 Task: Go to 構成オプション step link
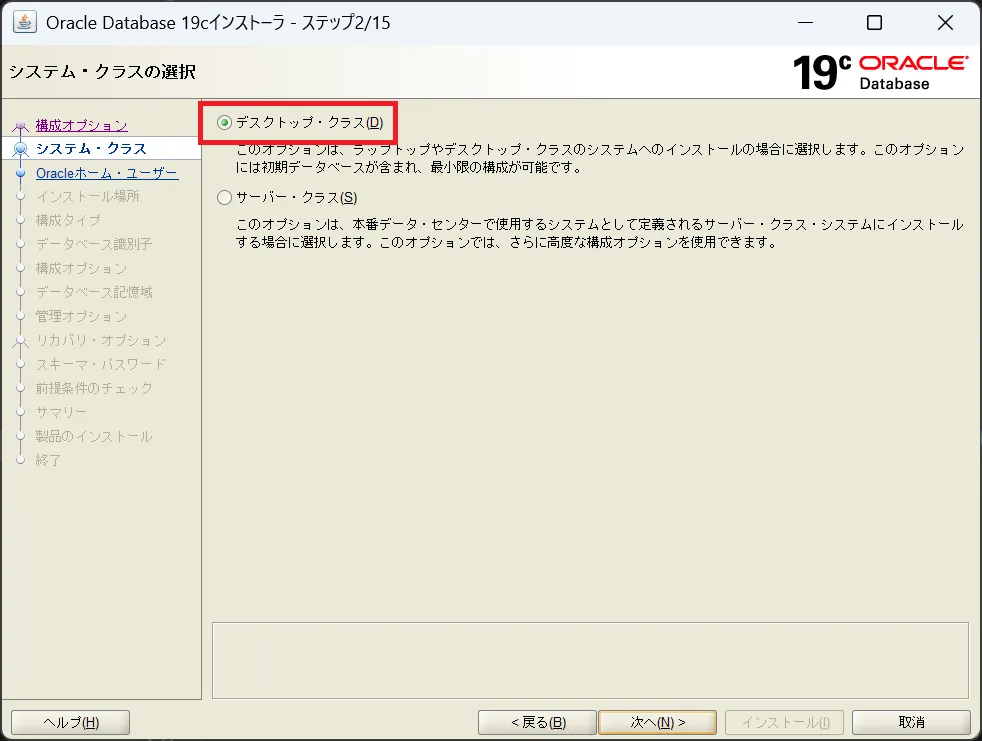coord(81,125)
